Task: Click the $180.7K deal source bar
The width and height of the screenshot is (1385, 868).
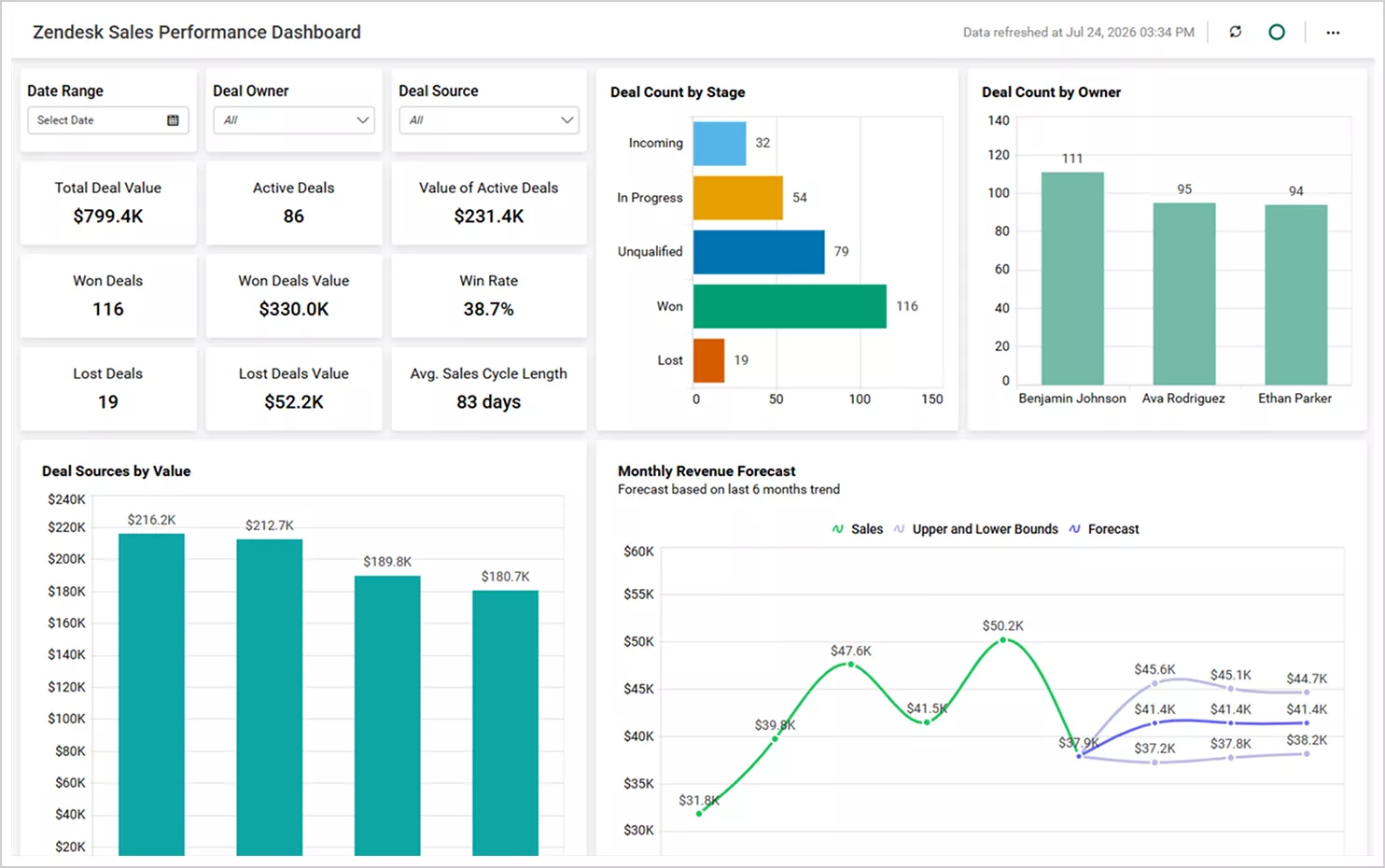Action: [506, 723]
